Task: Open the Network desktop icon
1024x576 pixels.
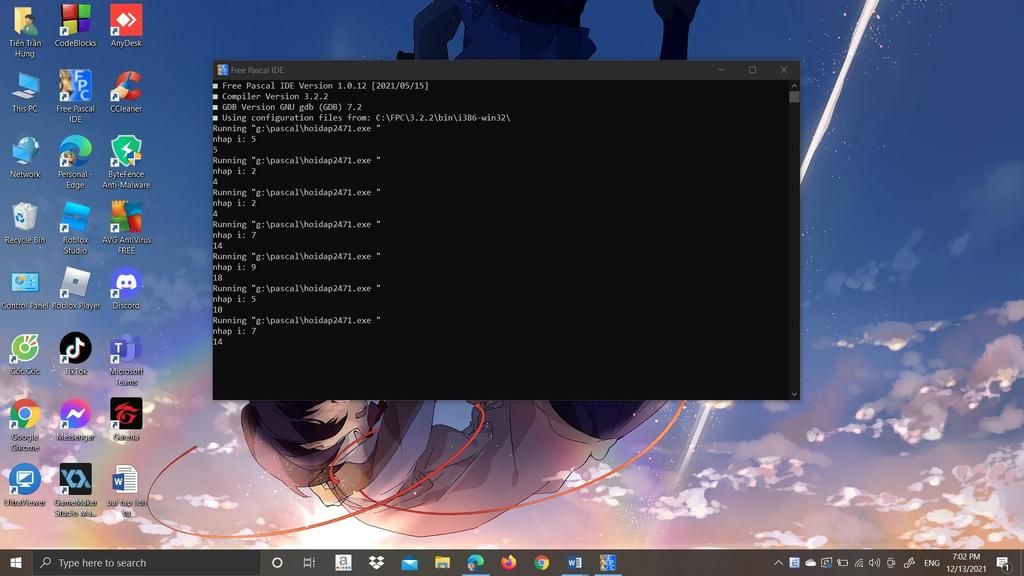Action: pyautogui.click(x=25, y=157)
